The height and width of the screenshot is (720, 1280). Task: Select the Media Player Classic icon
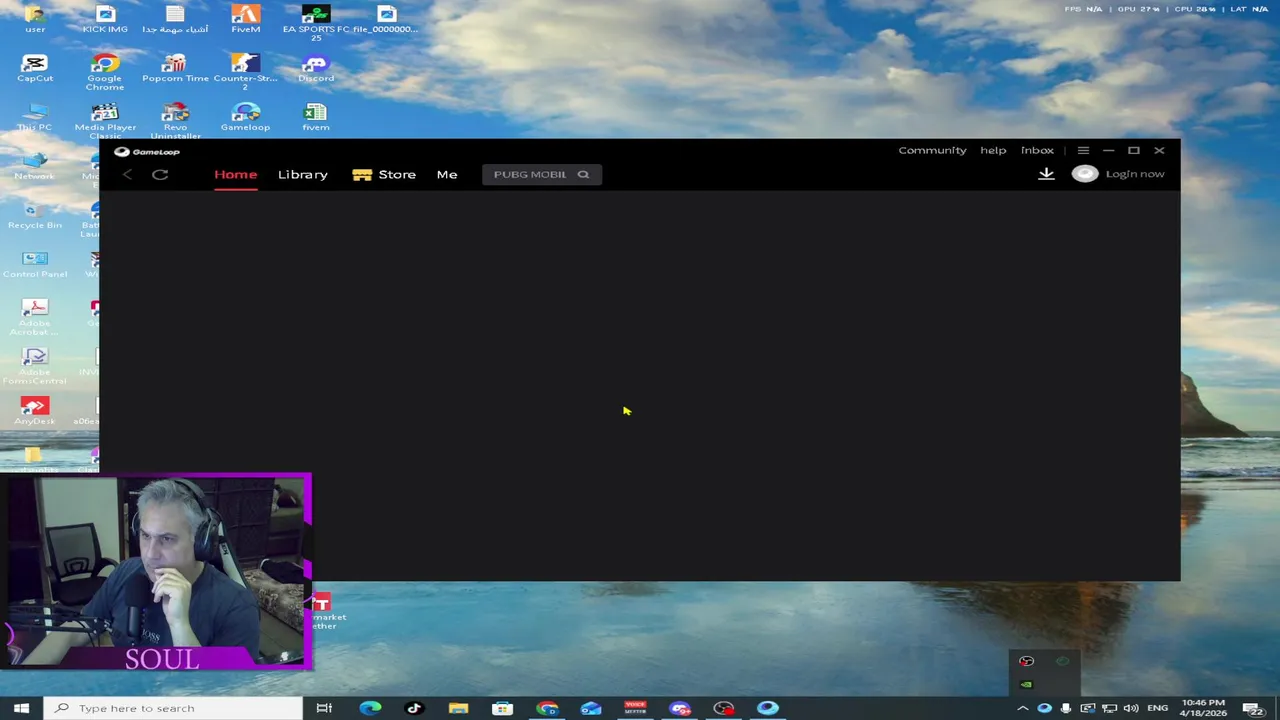[x=105, y=120]
